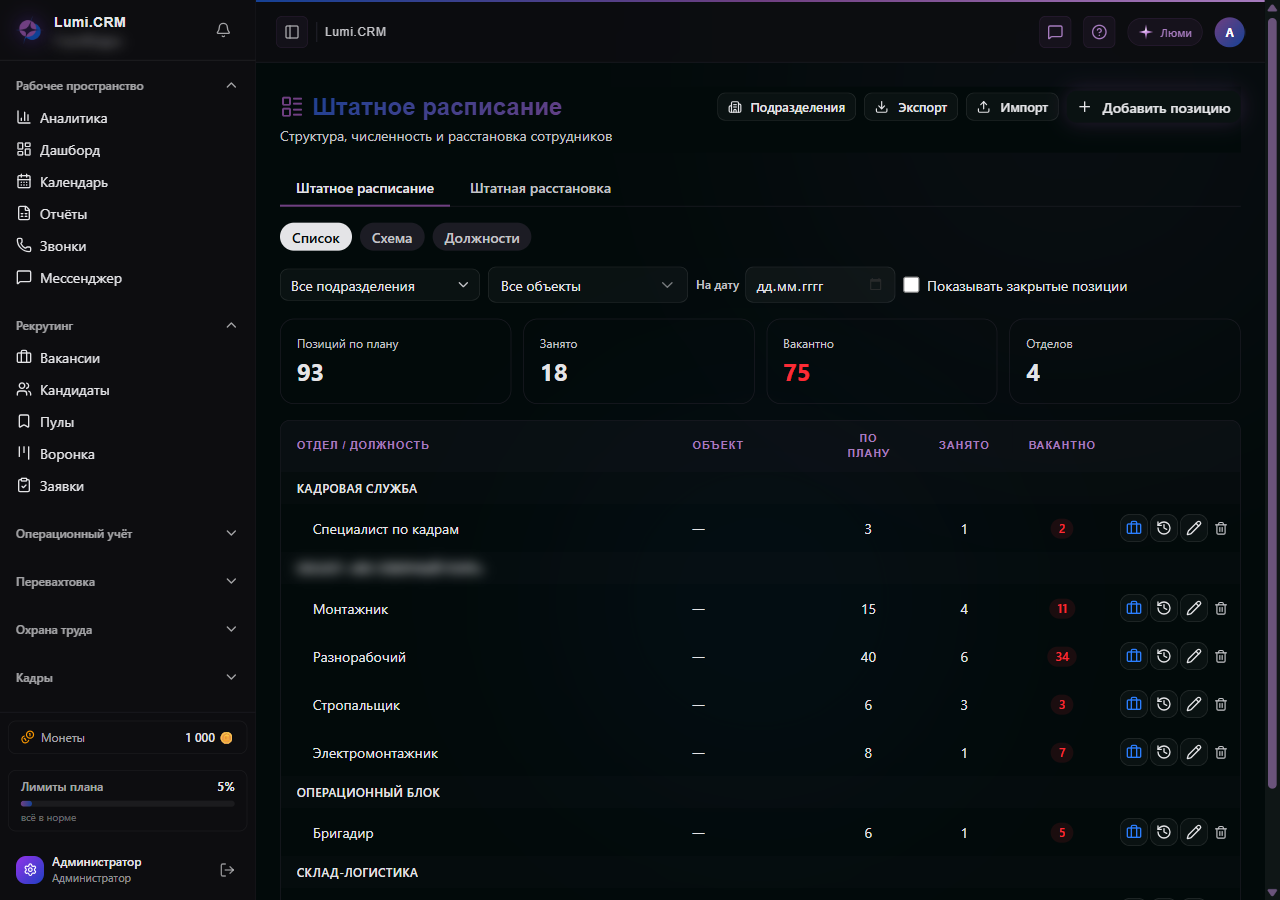Switch view to Схема pill
Screen dimensions: 1280x900
pos(392,237)
